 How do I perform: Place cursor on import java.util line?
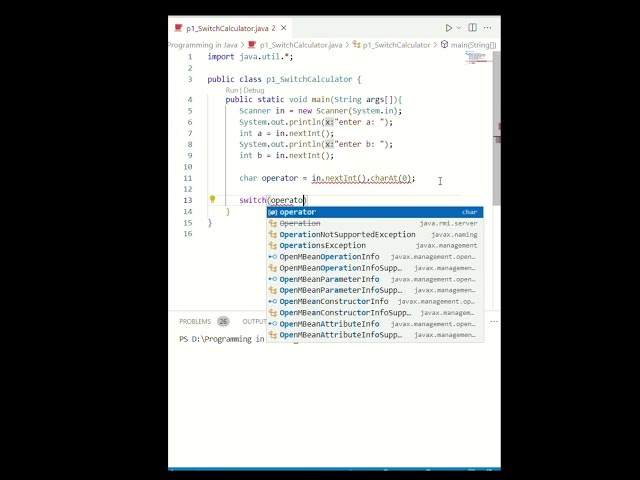coord(250,57)
